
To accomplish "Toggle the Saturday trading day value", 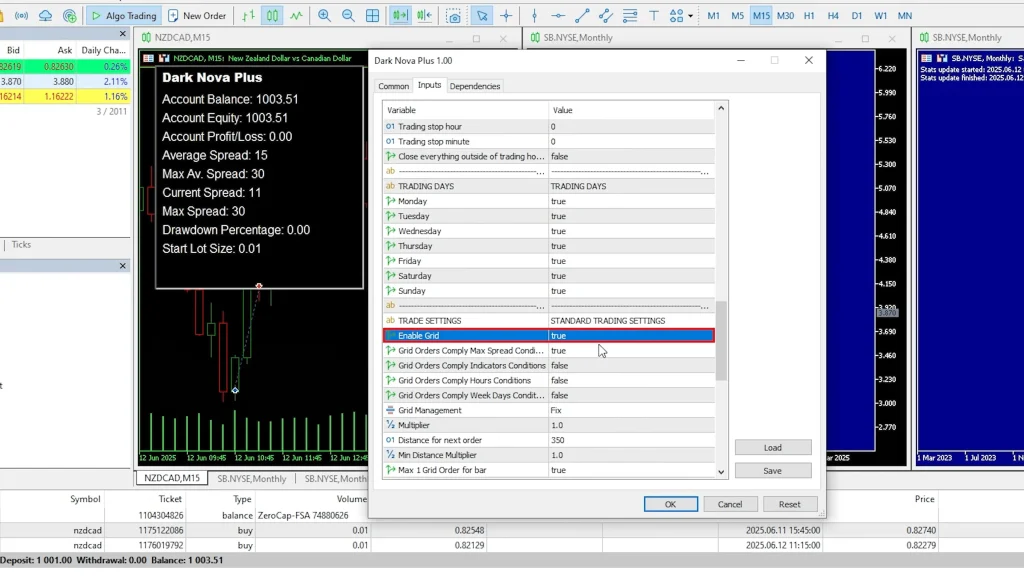I will [630, 276].
